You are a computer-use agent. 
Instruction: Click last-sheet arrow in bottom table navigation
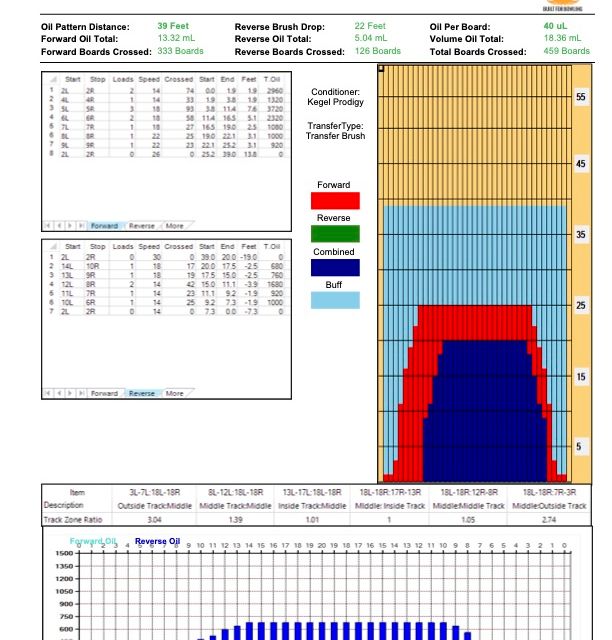pos(81,393)
